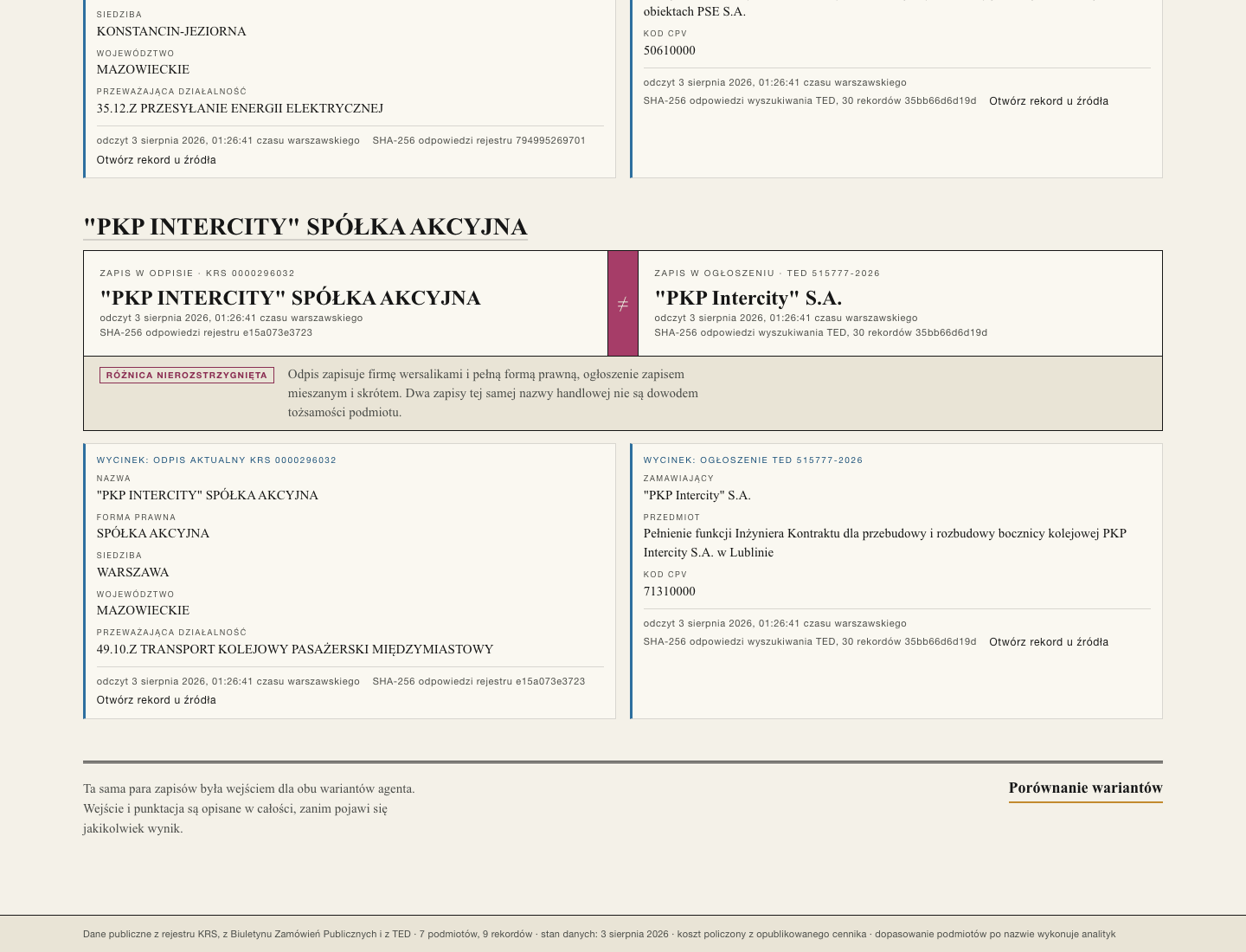
Task: Click the subject text "Pełnienie funkcji Inżyniera Kontraktu"
Action: [x=885, y=543]
